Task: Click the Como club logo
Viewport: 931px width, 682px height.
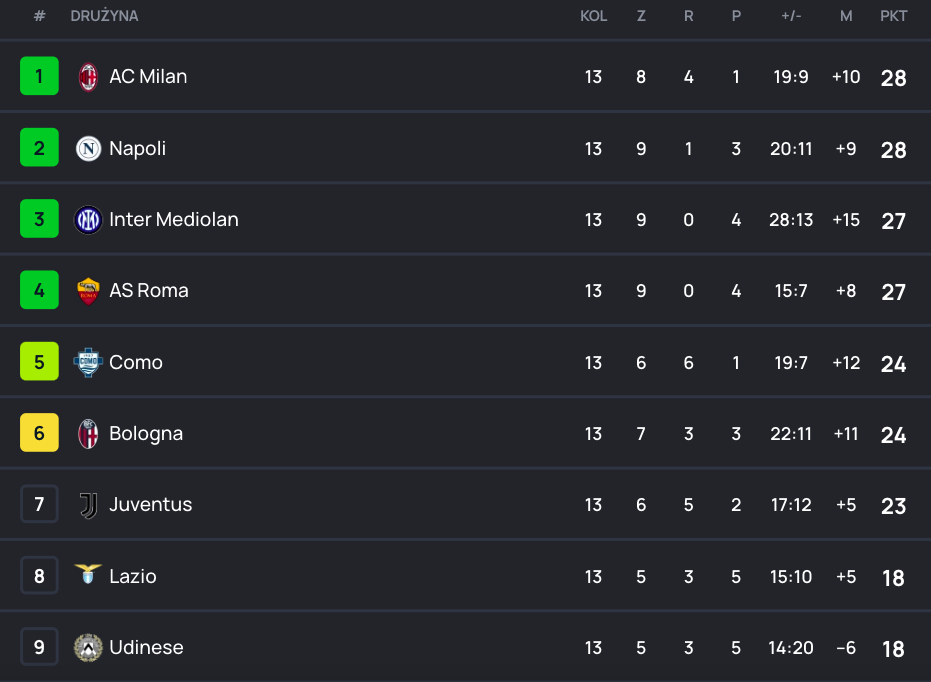Action: tap(88, 362)
